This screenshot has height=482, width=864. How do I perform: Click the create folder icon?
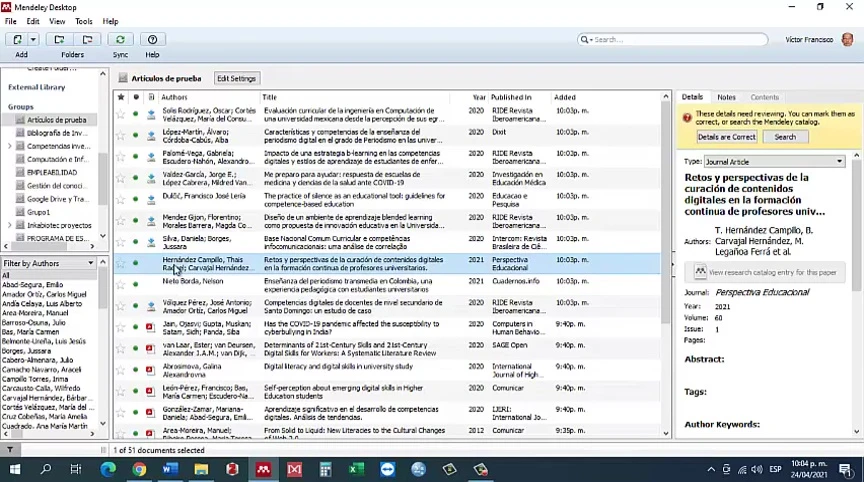coord(59,40)
